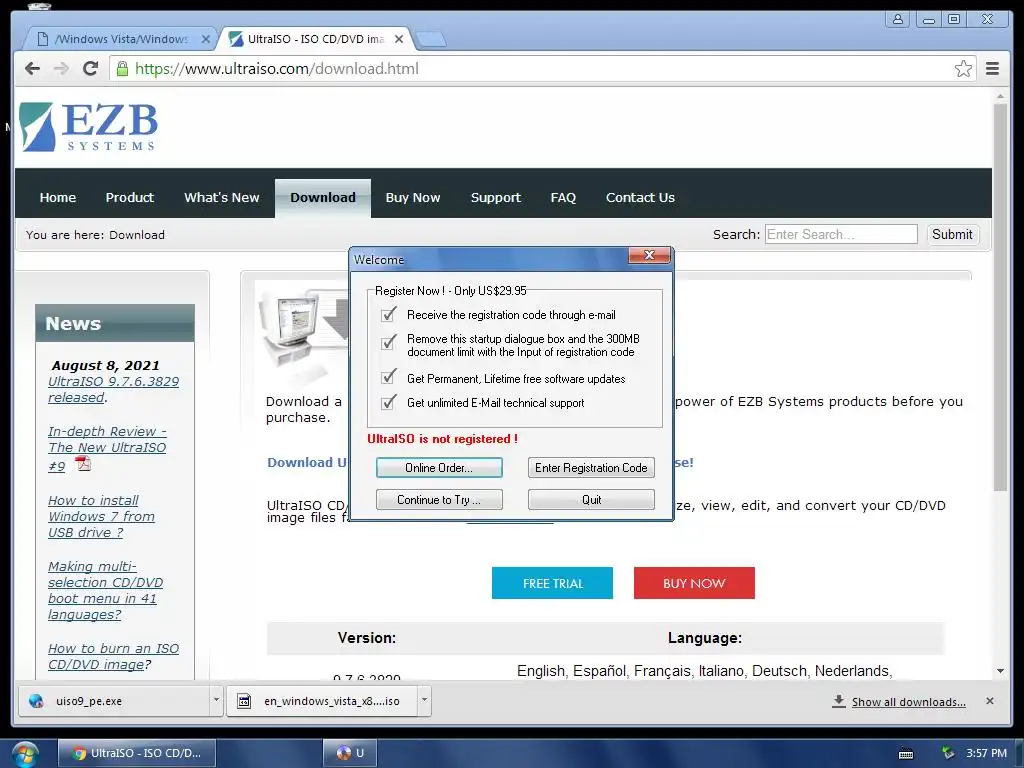1024x768 pixels.
Task: Select the Download nav tab
Action: click(x=323, y=198)
